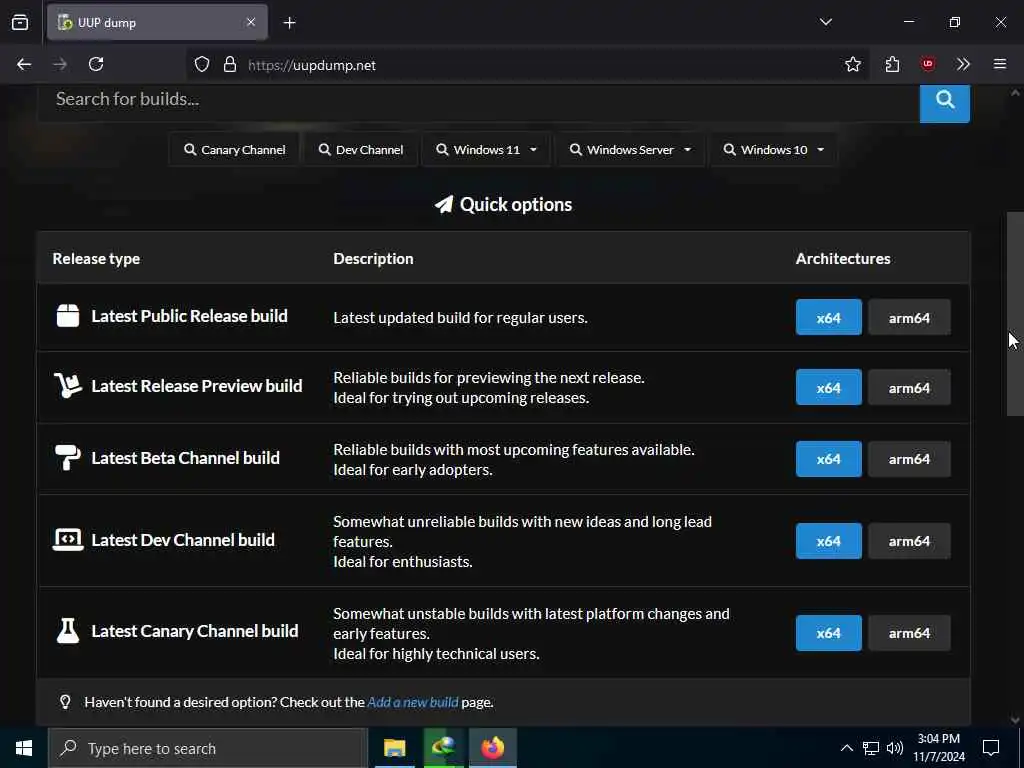Select x64 for Latest Canary Channel build
1024x768 pixels.
[x=828, y=633]
